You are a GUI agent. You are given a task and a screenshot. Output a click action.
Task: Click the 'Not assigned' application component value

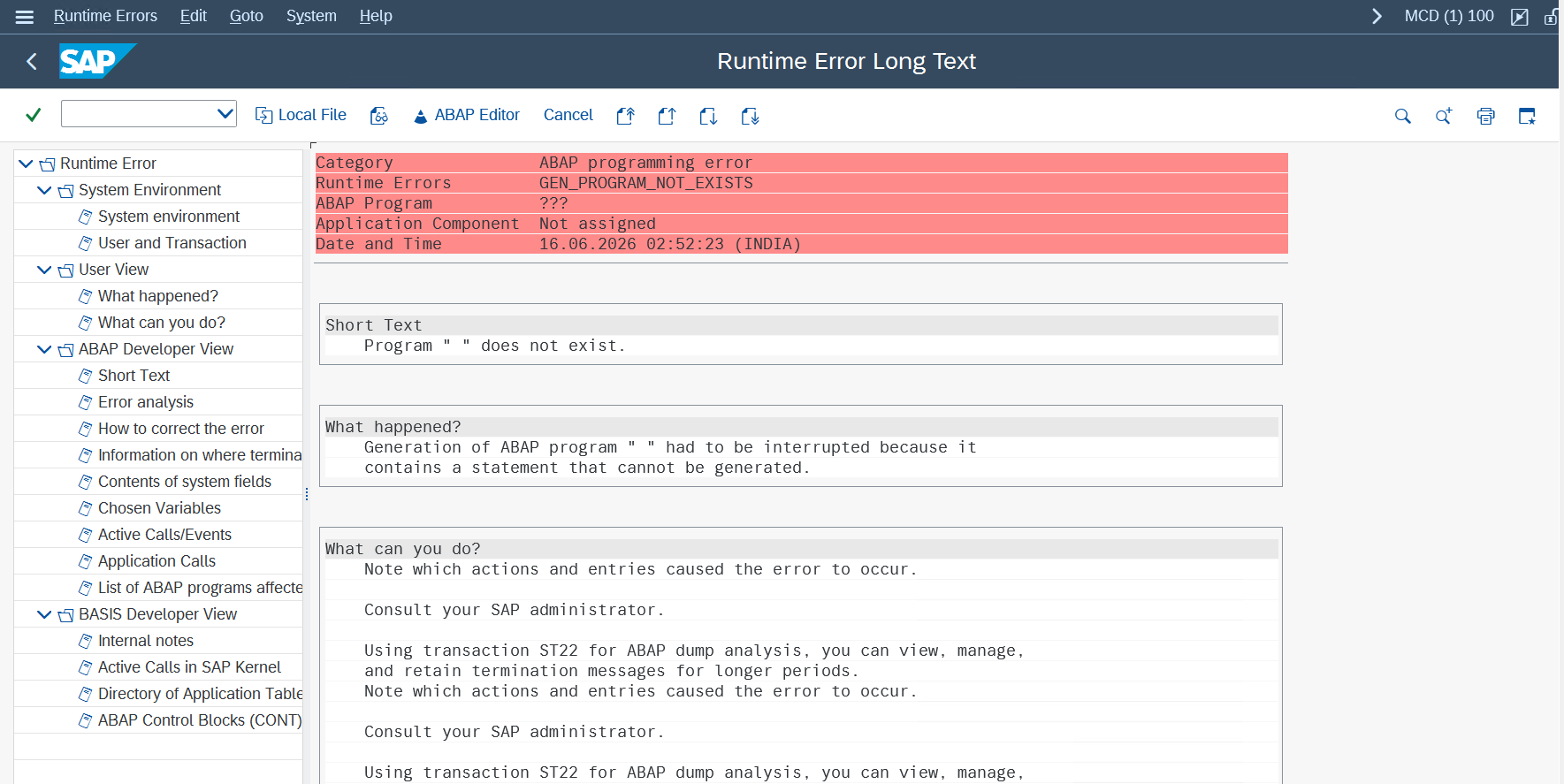coord(598,224)
